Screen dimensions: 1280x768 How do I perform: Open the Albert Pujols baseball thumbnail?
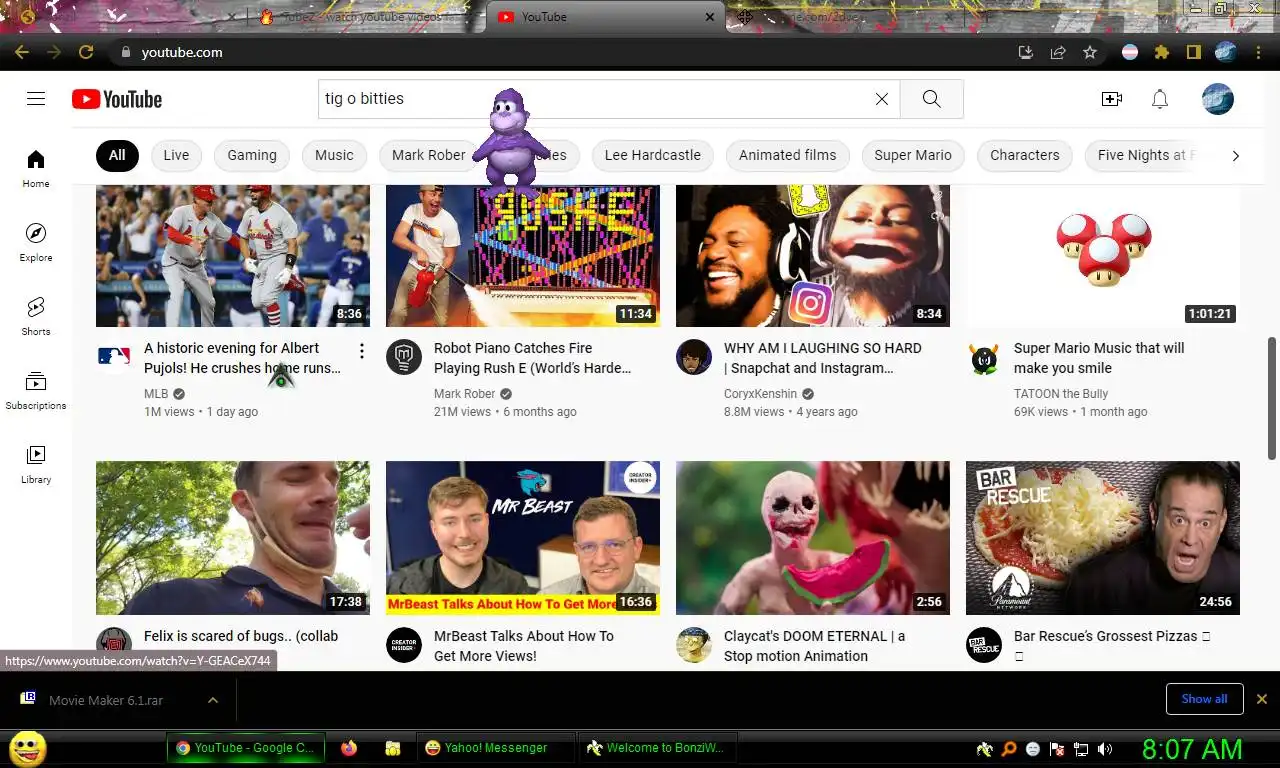coord(233,256)
